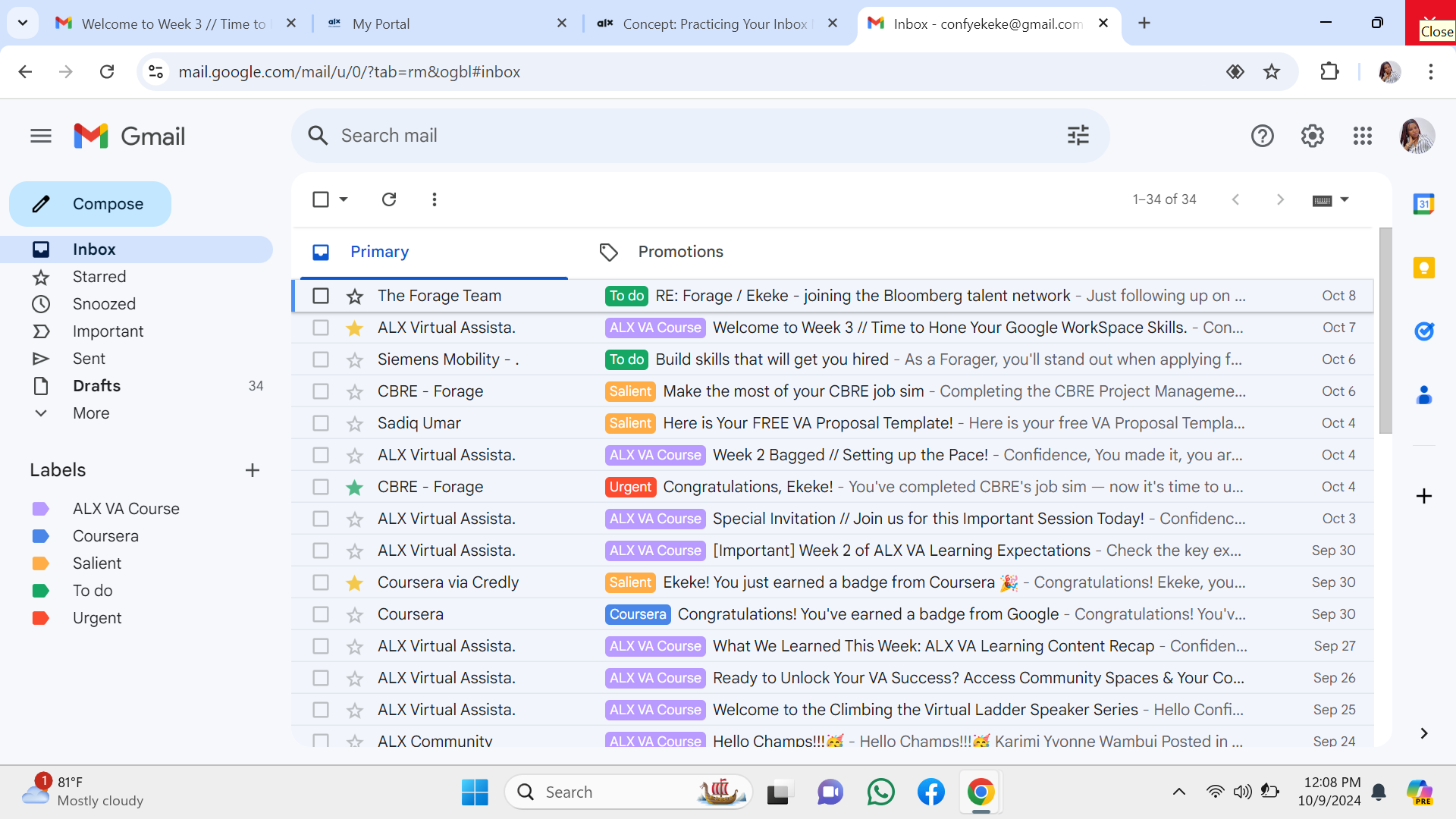Open the select dropdown arrow beside select-all checkbox

[x=344, y=199]
